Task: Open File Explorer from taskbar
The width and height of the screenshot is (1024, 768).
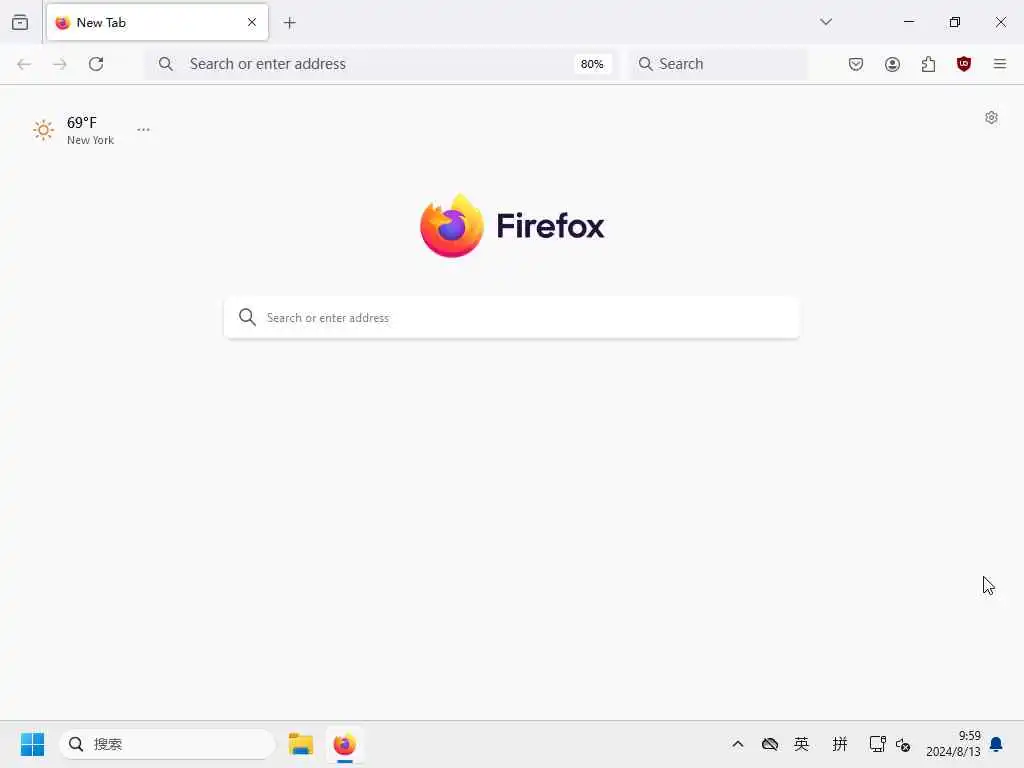Action: pyautogui.click(x=301, y=744)
